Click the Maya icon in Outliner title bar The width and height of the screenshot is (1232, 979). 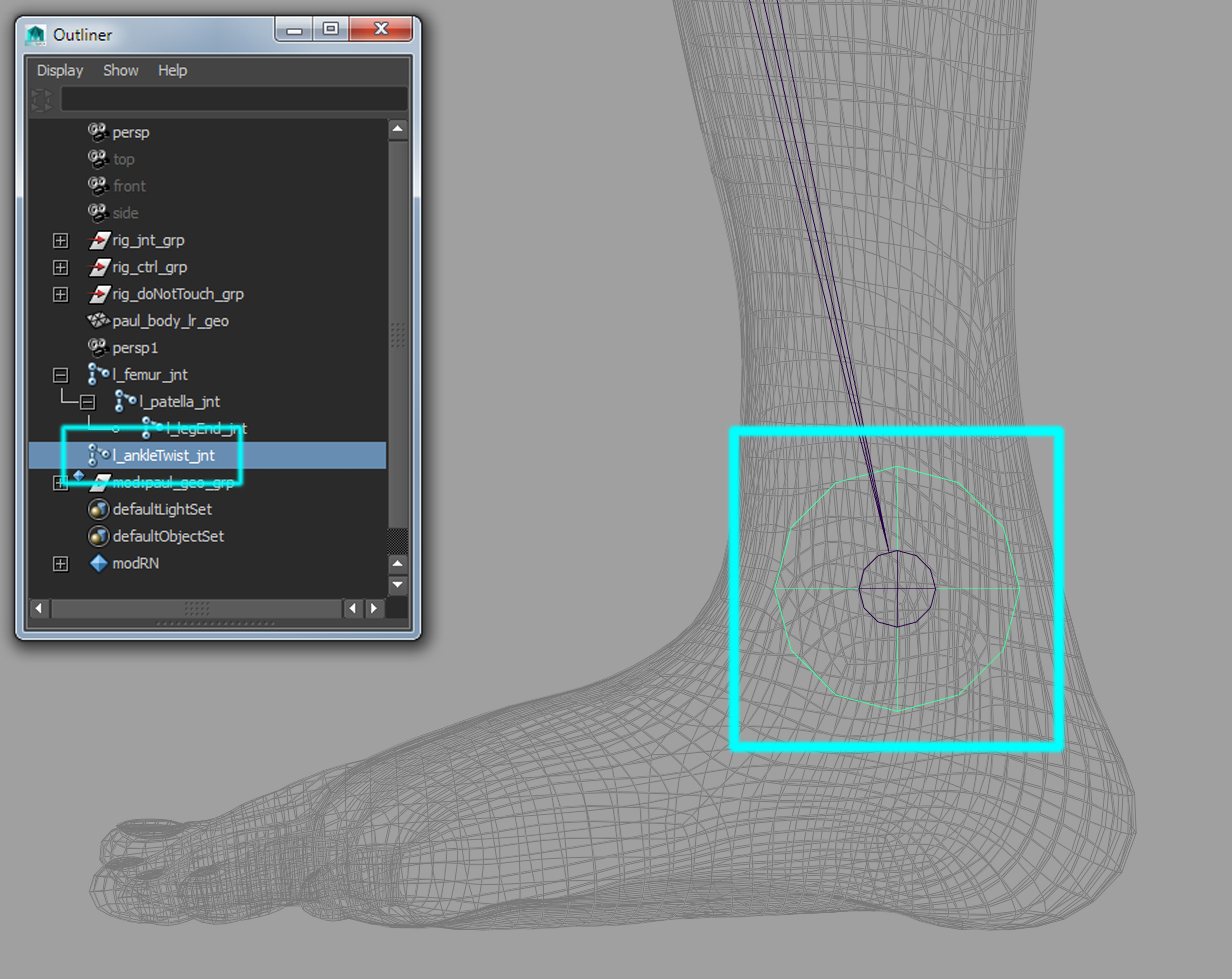(x=36, y=35)
